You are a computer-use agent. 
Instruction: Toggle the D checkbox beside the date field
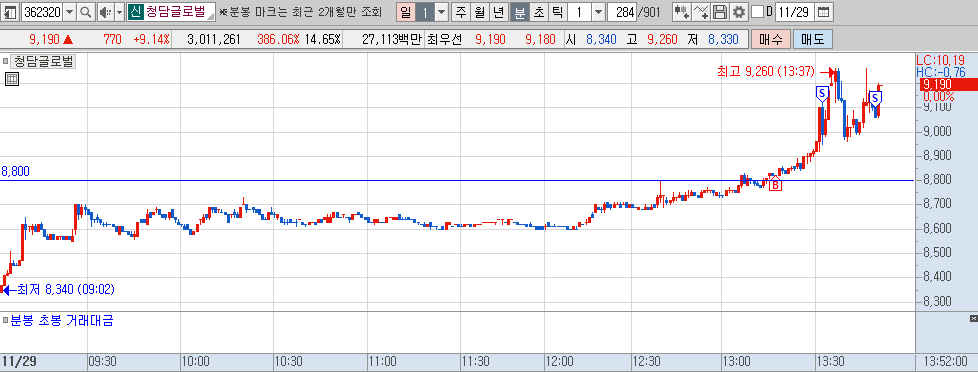[757, 11]
